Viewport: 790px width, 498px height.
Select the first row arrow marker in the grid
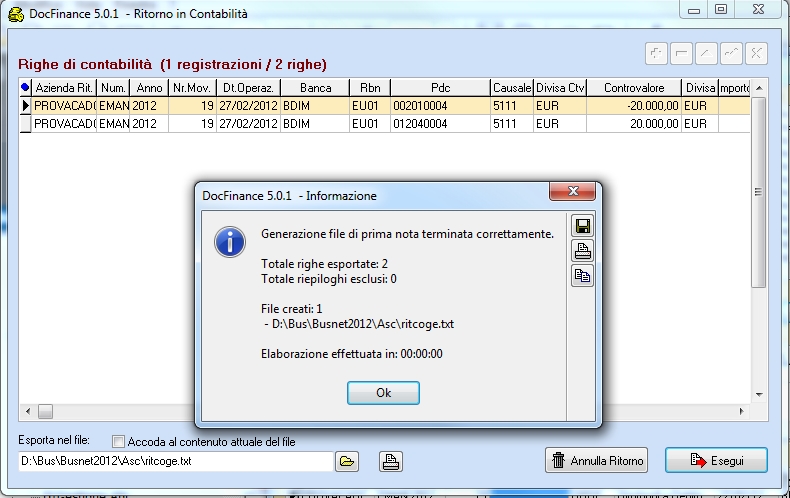click(25, 106)
